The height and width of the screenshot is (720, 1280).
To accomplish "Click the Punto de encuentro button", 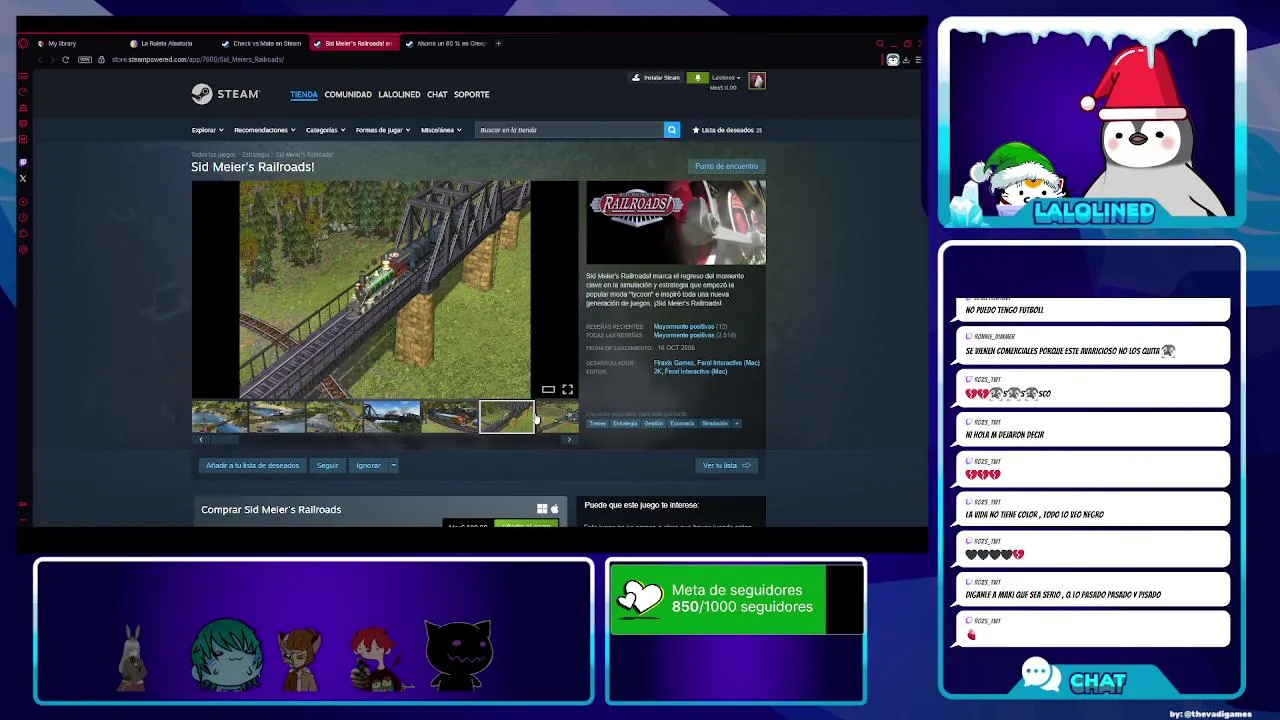I will coord(727,166).
